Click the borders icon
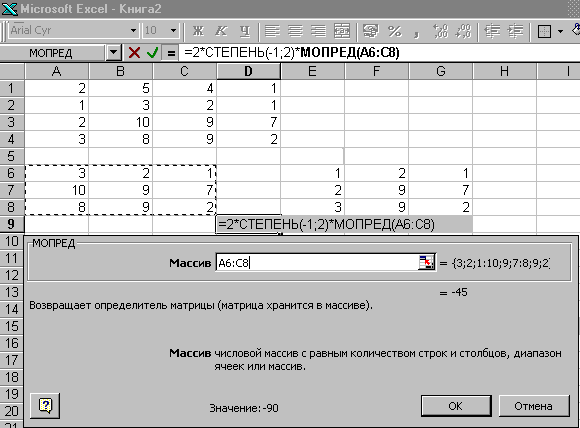 tap(544, 31)
